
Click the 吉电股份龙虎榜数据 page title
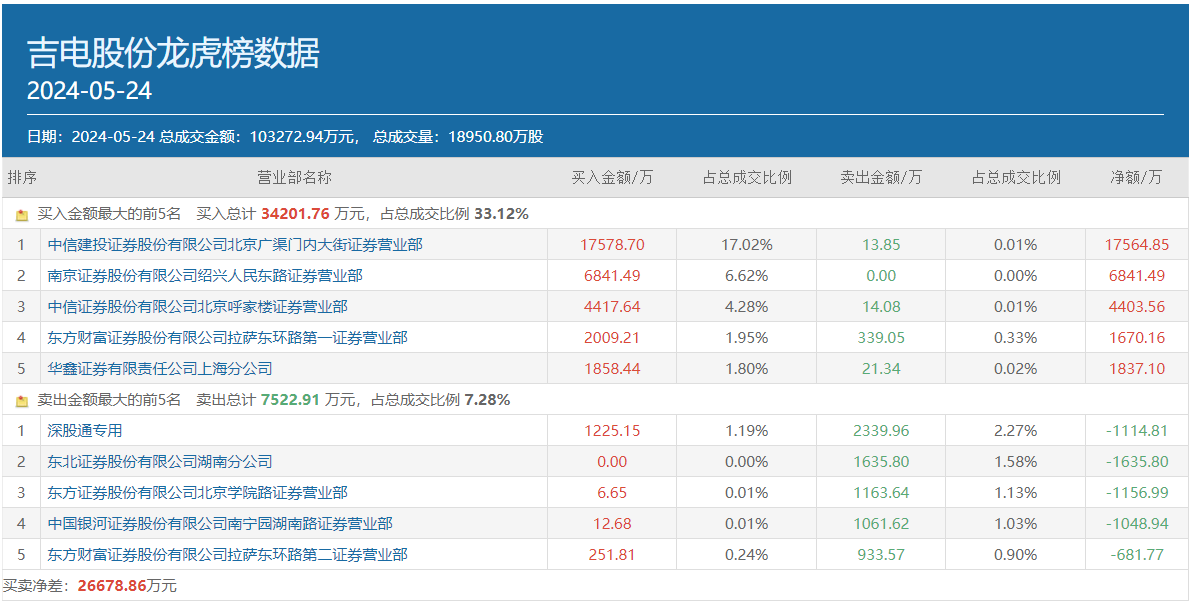[x=173, y=53]
